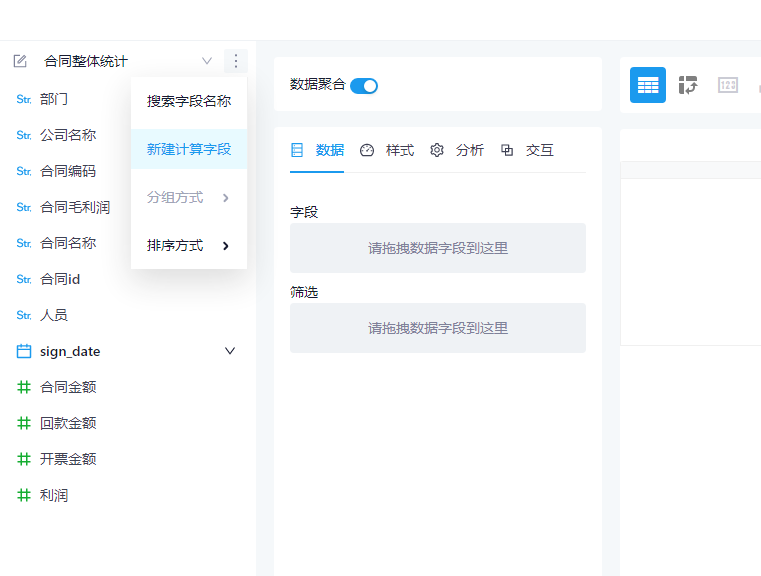Viewport: 761px width, 576px height.
Task: Open the 排序方式 submenu
Action: coord(189,245)
